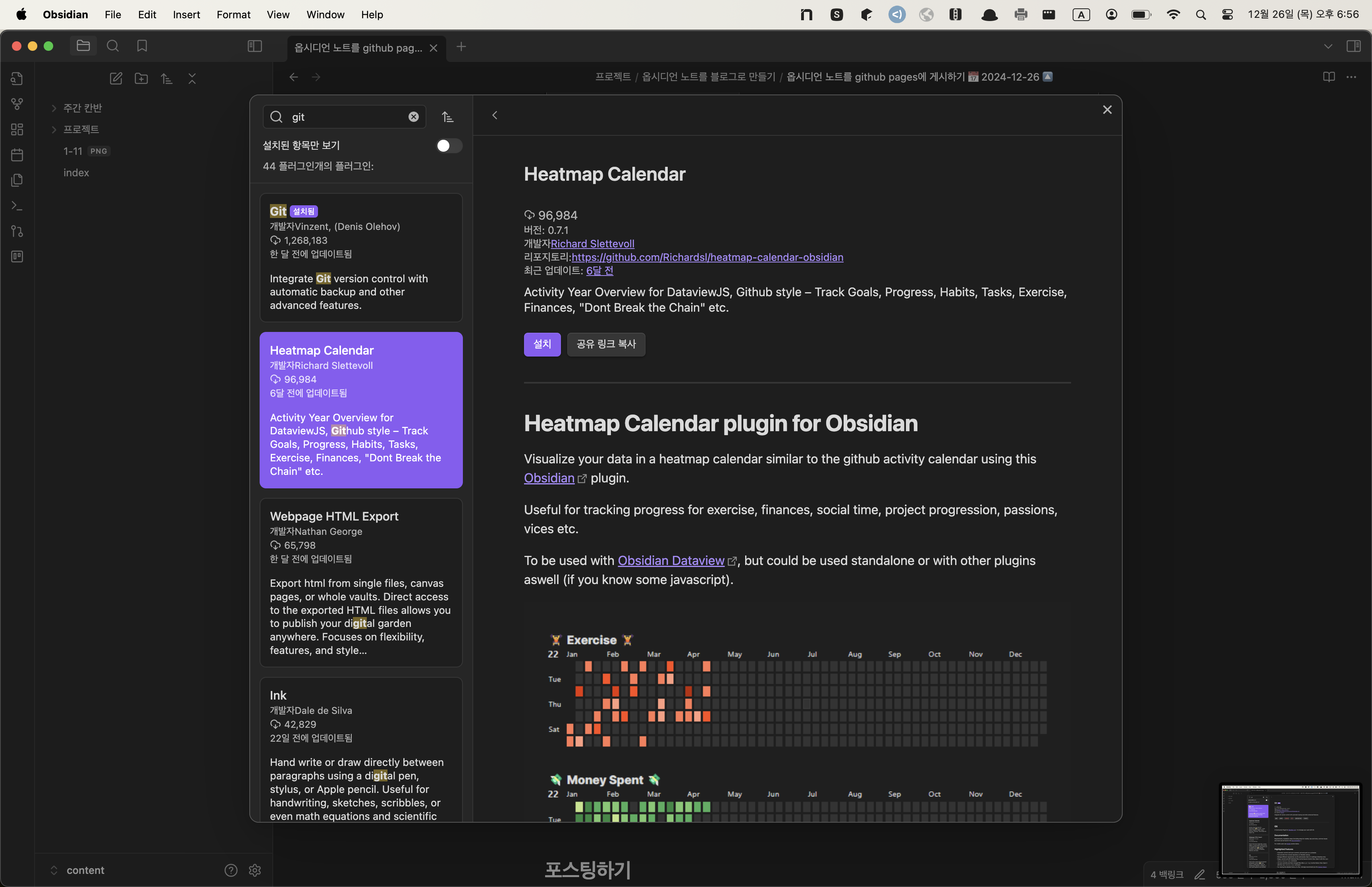This screenshot has height=887, width=1372.
Task: Open graph view from left ribbon
Action: pos(17,104)
